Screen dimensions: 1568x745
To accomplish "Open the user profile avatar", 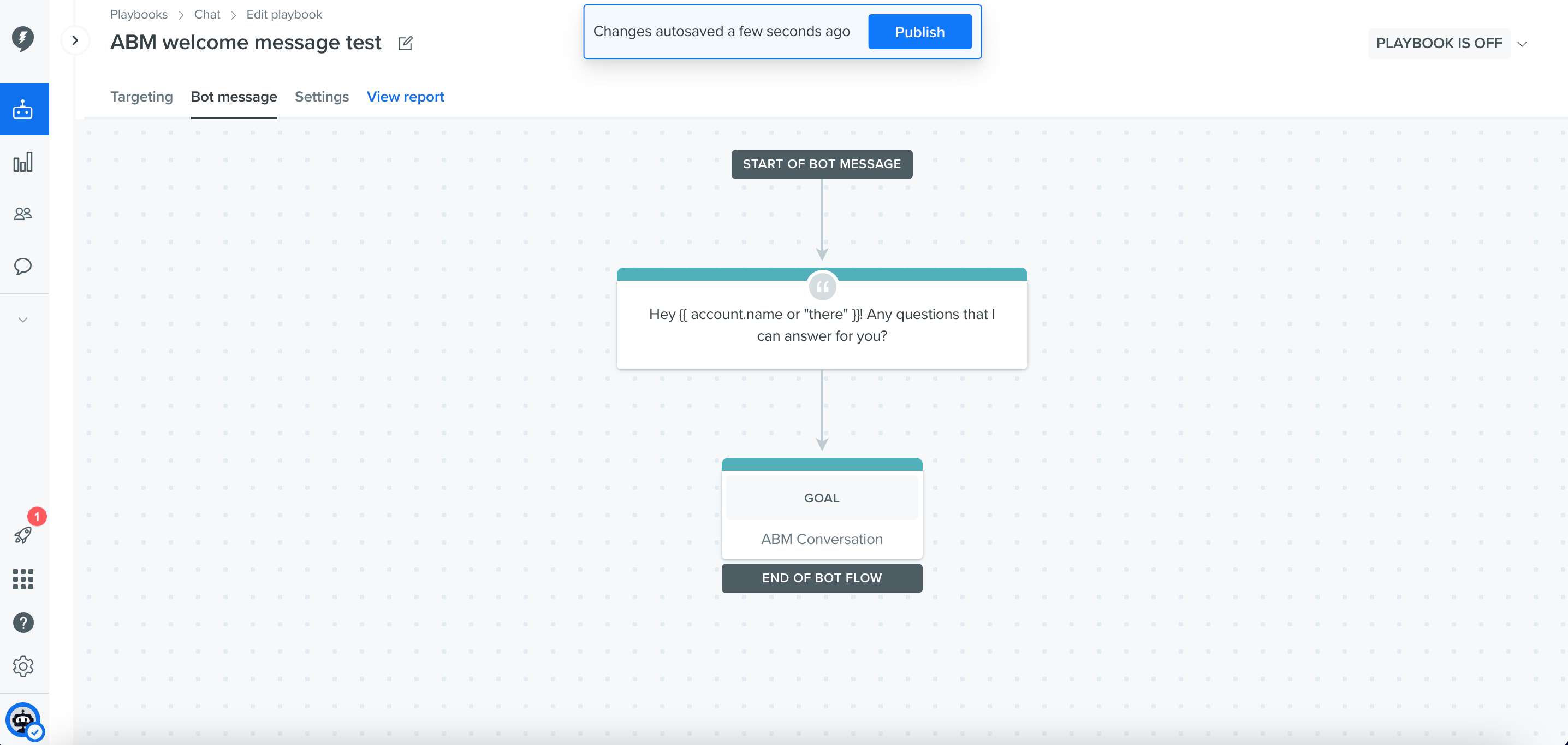I will [x=23, y=720].
